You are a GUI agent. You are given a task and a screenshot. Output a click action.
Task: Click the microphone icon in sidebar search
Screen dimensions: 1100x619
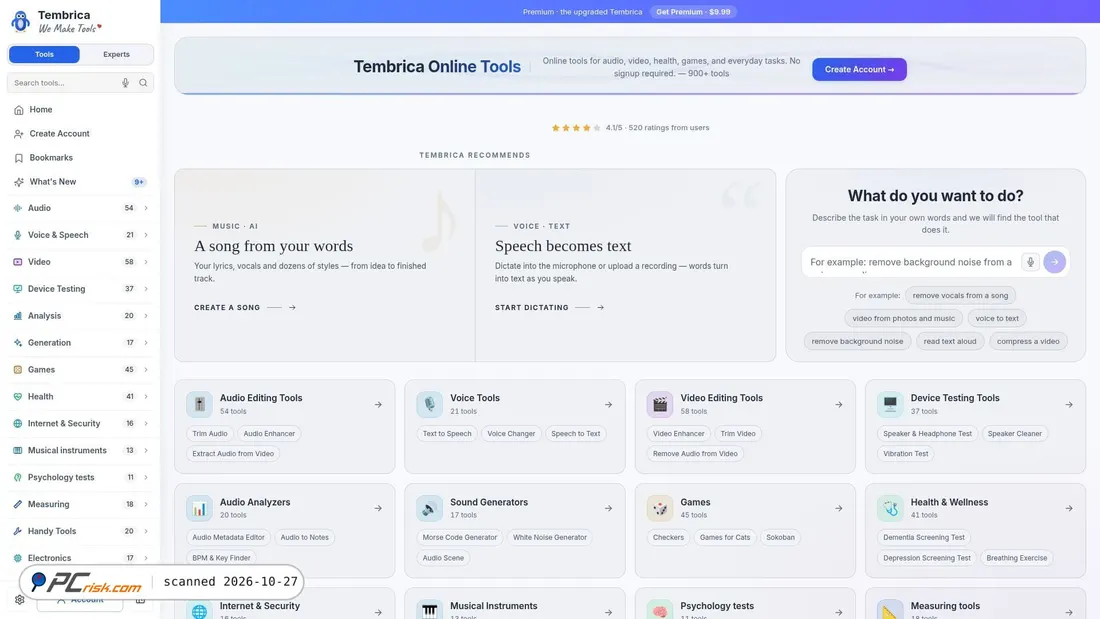[125, 83]
